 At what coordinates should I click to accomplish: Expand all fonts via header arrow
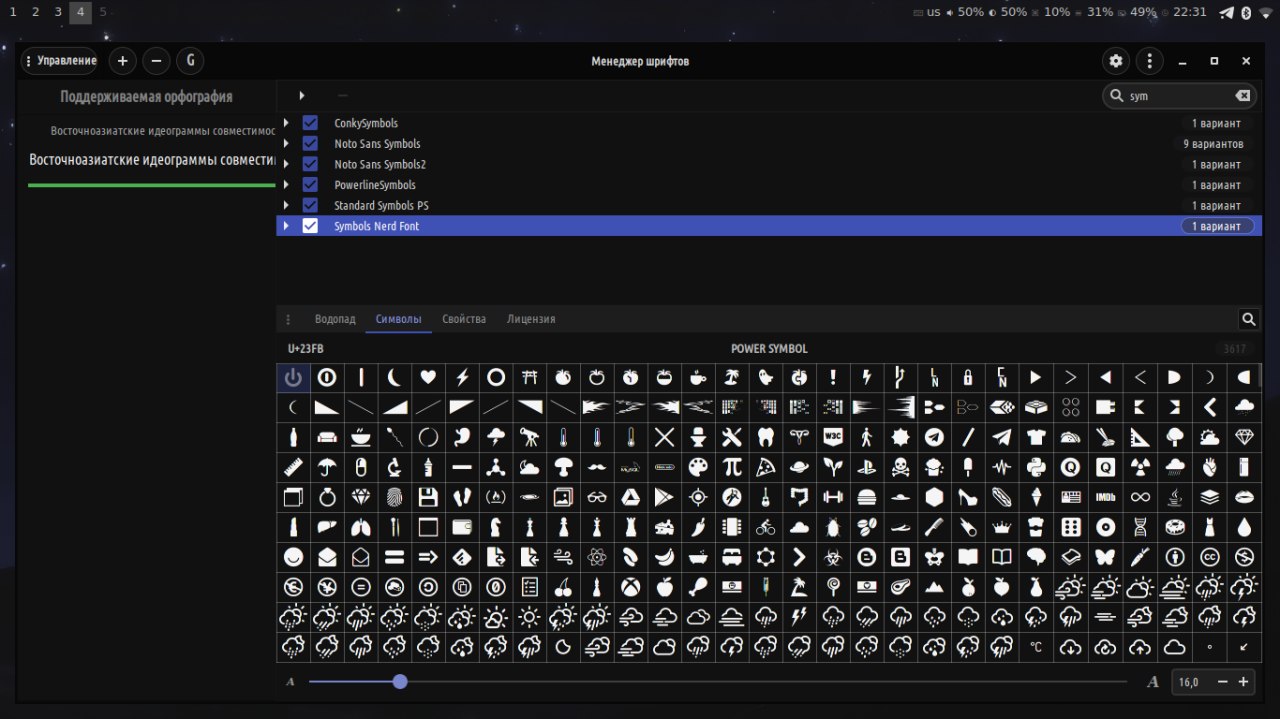coord(302,96)
